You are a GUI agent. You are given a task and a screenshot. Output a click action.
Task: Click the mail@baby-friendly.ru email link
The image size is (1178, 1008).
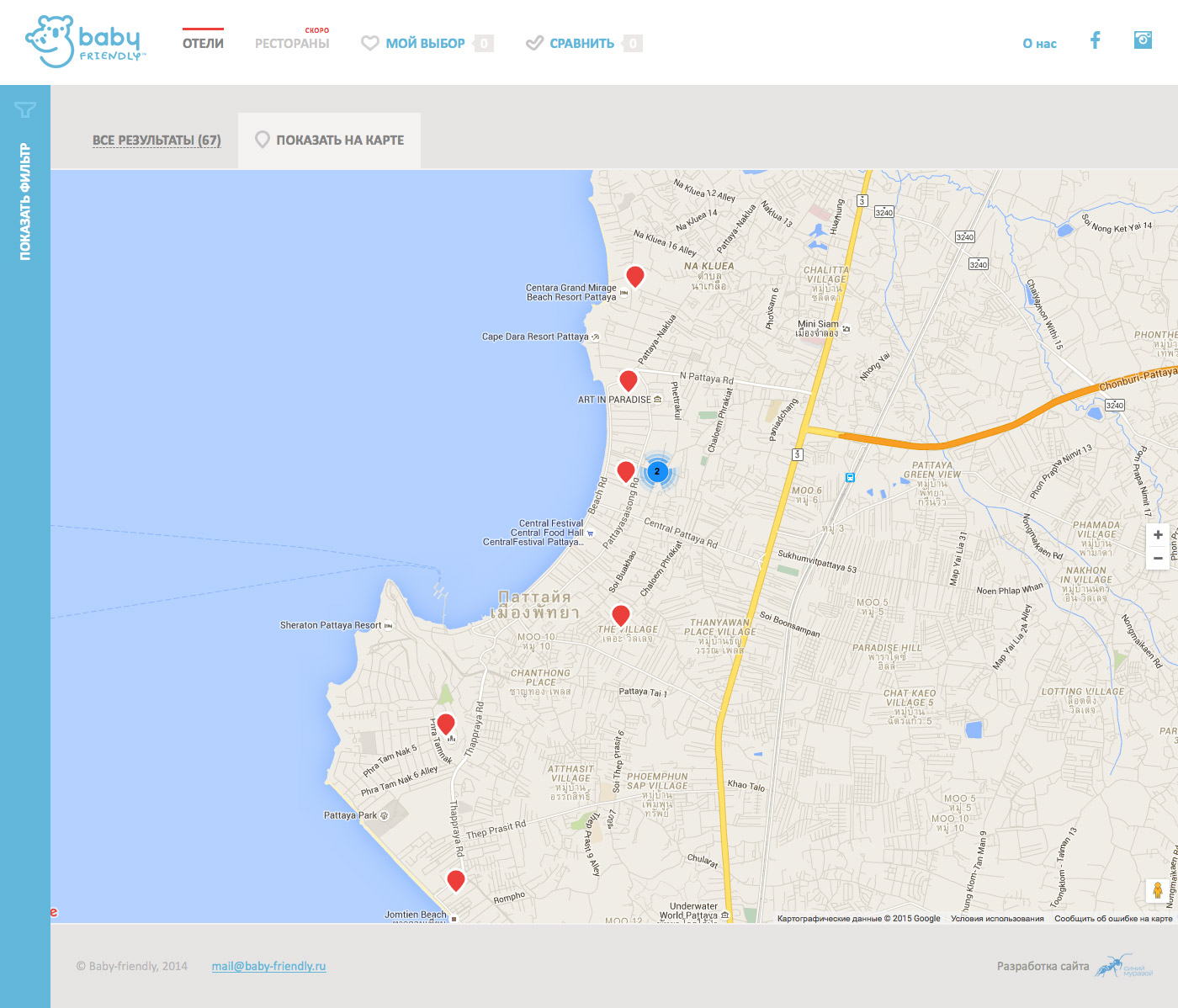click(x=268, y=966)
